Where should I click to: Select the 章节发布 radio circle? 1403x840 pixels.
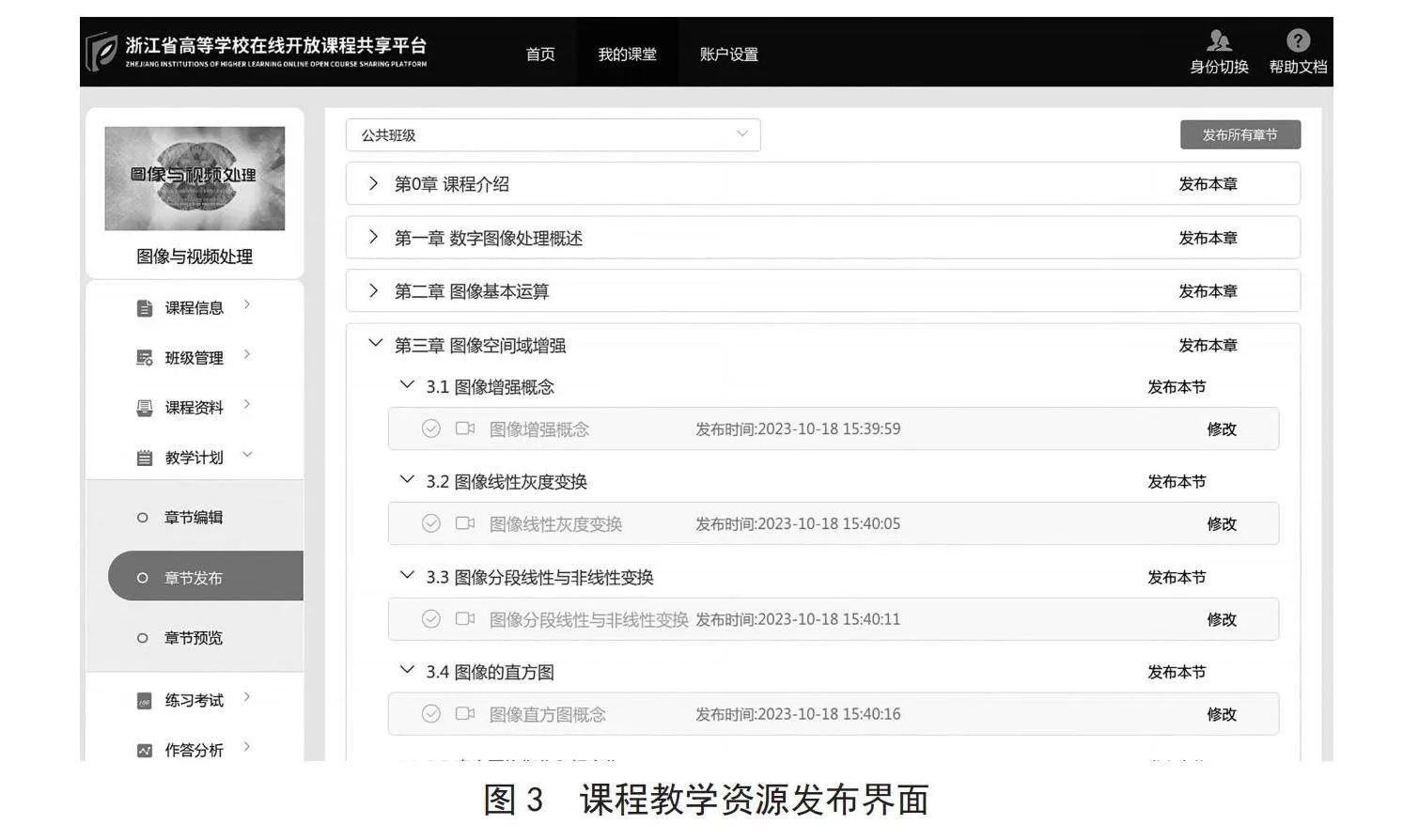click(143, 578)
